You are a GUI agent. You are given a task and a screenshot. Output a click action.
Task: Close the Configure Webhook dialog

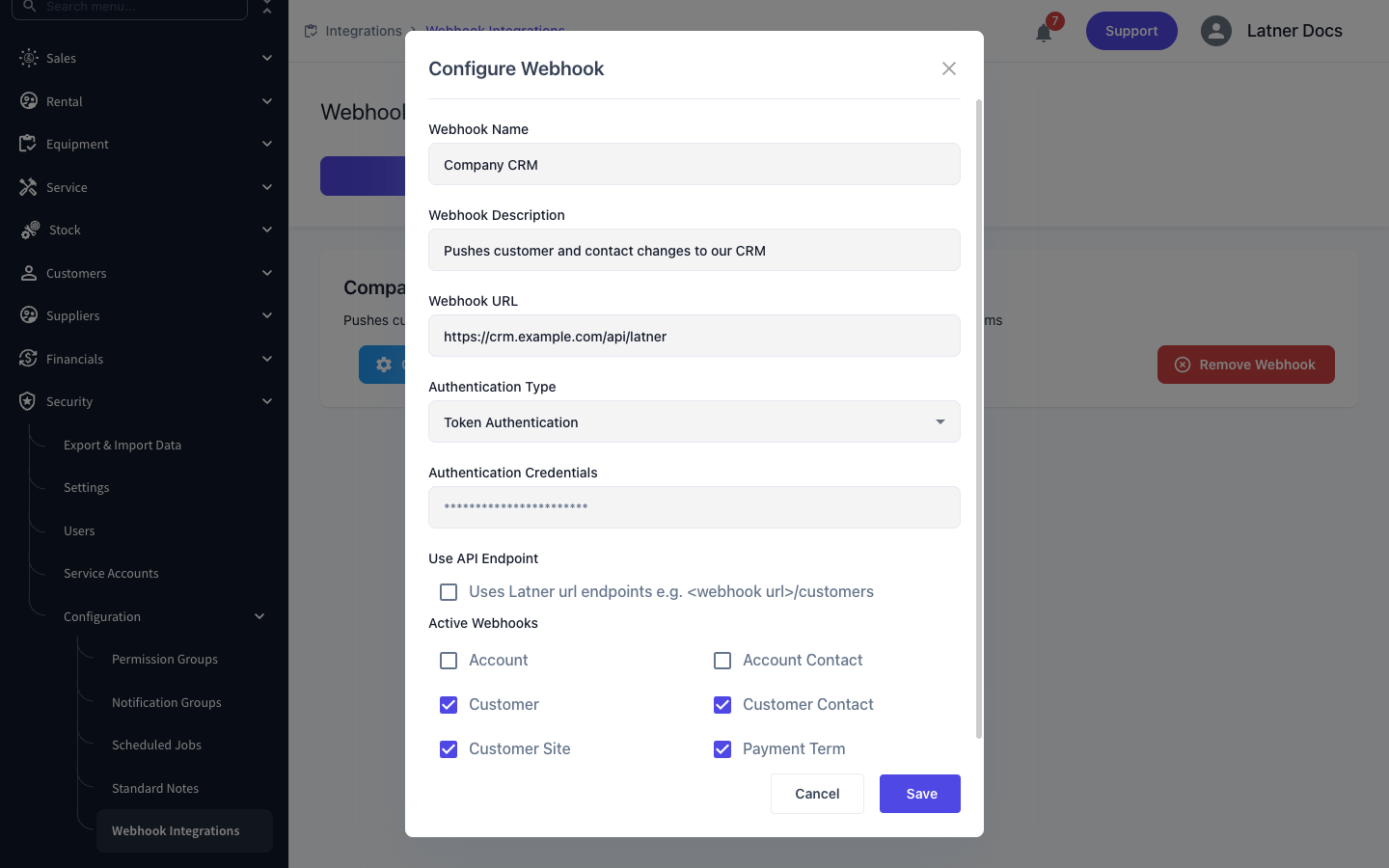949,68
